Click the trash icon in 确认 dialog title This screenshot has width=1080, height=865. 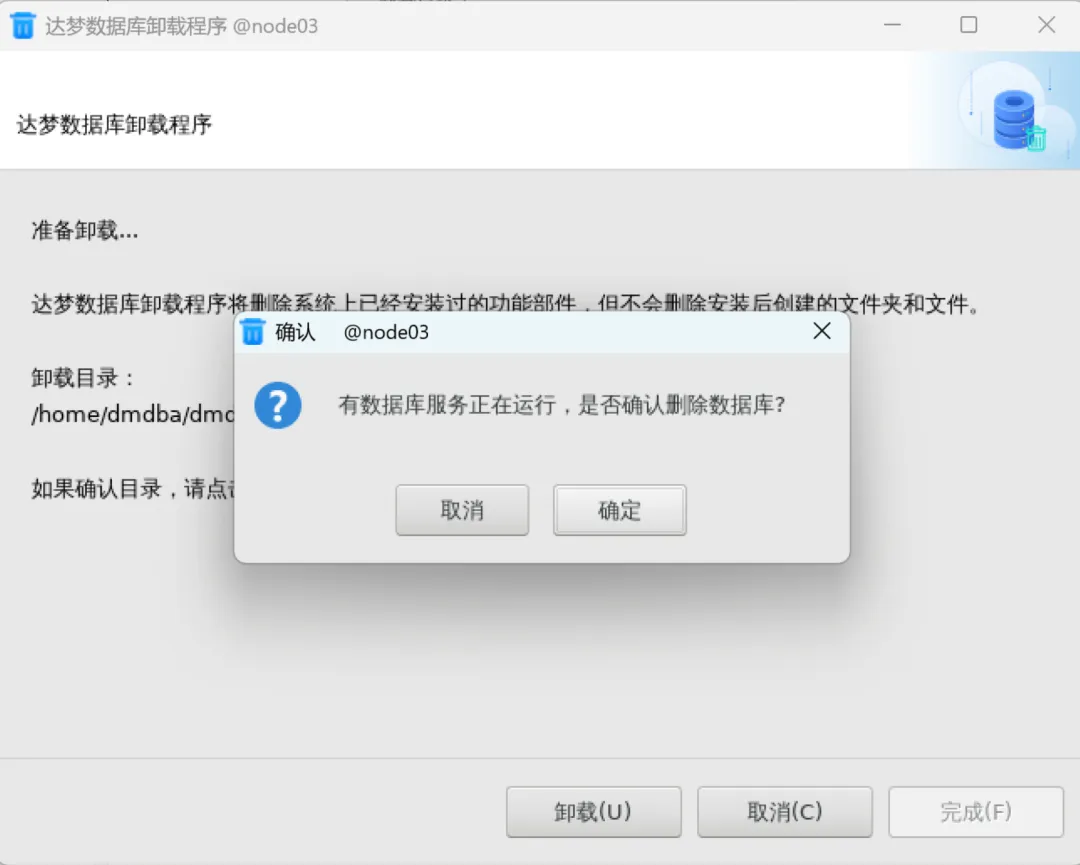pos(253,332)
